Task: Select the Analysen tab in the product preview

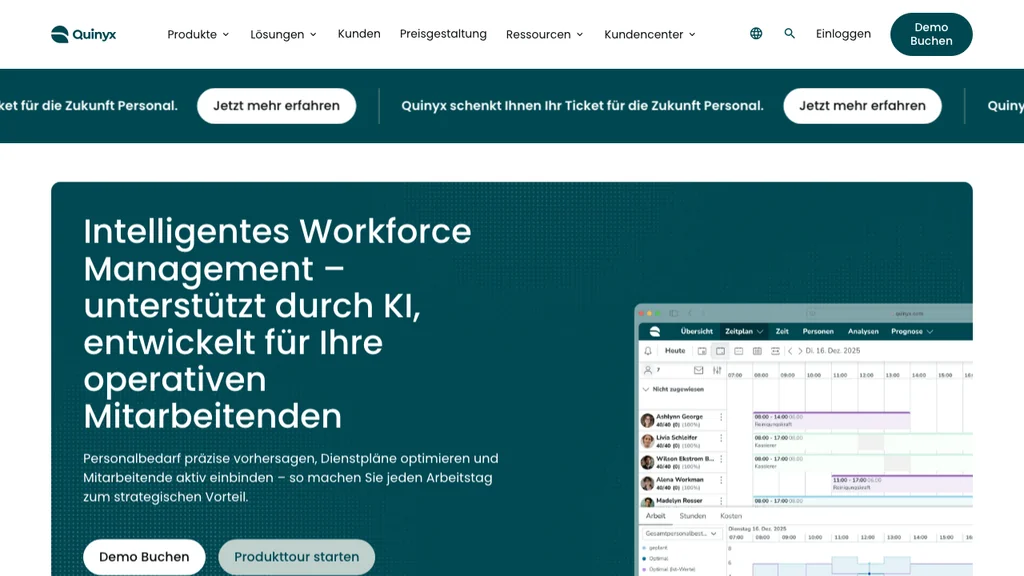Action: [x=863, y=332]
